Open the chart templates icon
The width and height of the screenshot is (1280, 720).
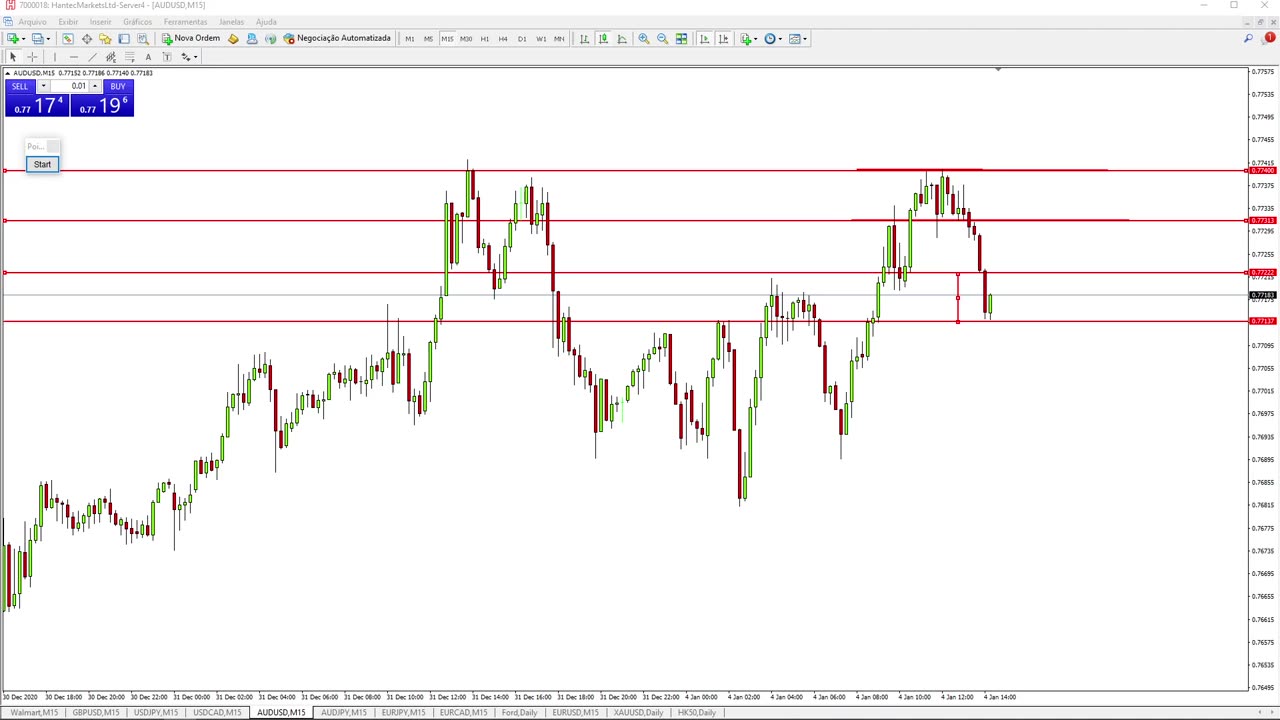point(795,39)
